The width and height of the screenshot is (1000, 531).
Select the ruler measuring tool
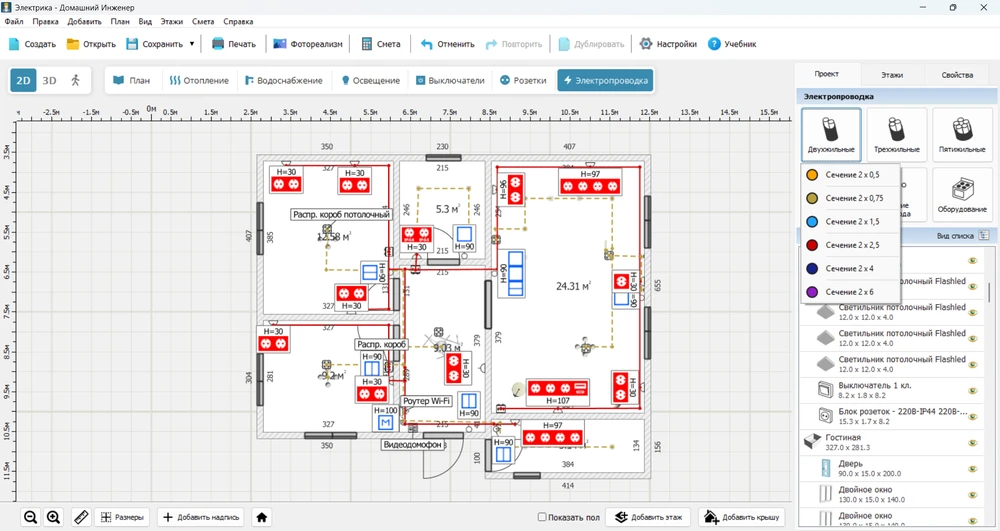78,517
